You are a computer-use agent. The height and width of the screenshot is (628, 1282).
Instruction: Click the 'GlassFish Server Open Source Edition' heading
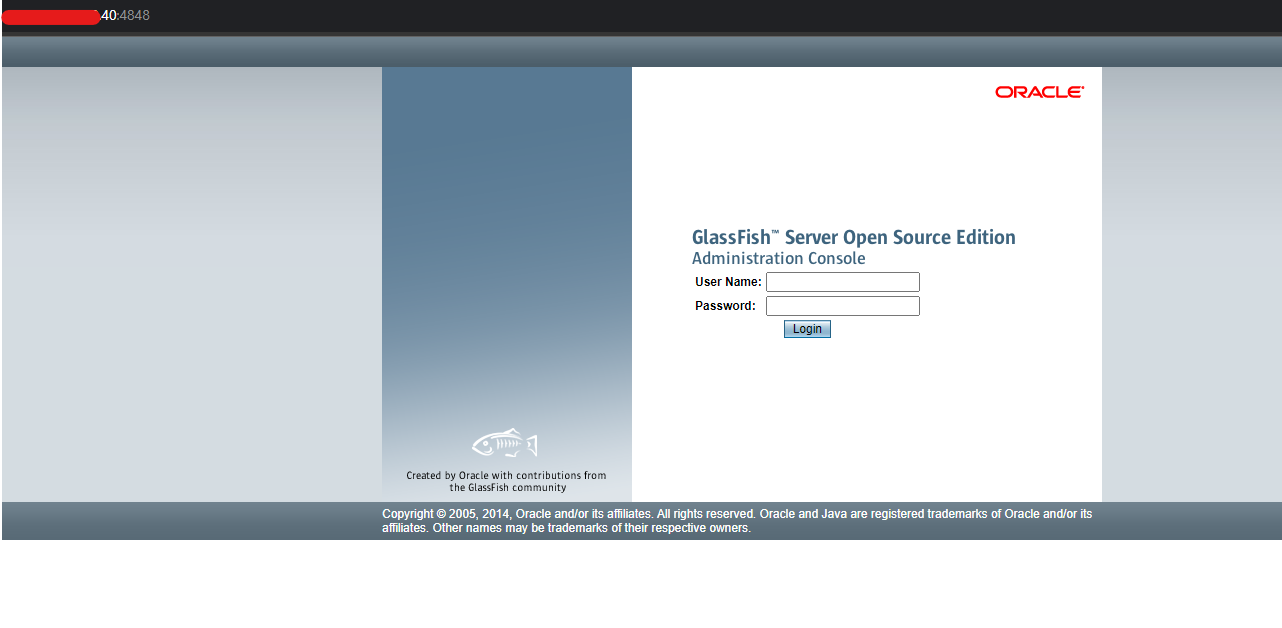click(854, 237)
